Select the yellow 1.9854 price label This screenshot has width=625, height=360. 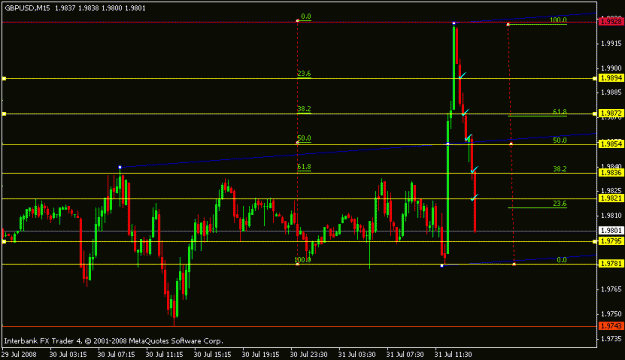click(611, 144)
